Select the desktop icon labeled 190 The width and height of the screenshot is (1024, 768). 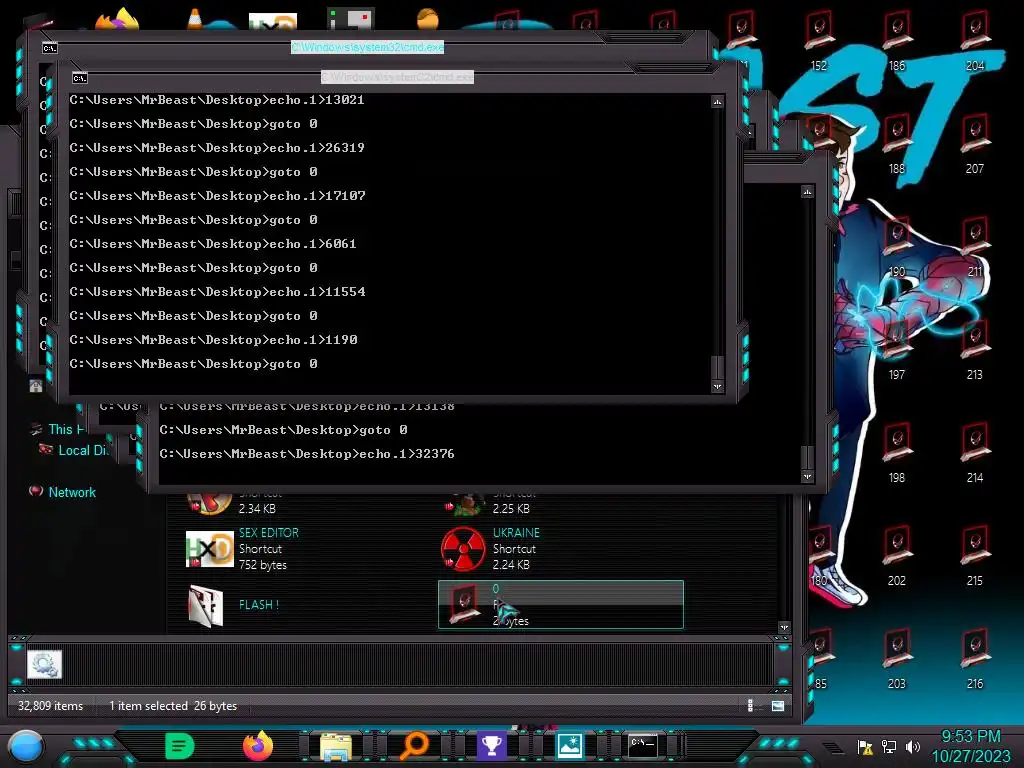[x=897, y=247]
